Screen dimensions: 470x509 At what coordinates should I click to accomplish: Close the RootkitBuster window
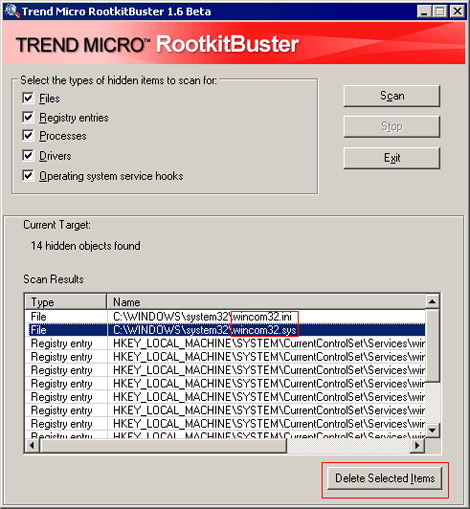(457, 12)
